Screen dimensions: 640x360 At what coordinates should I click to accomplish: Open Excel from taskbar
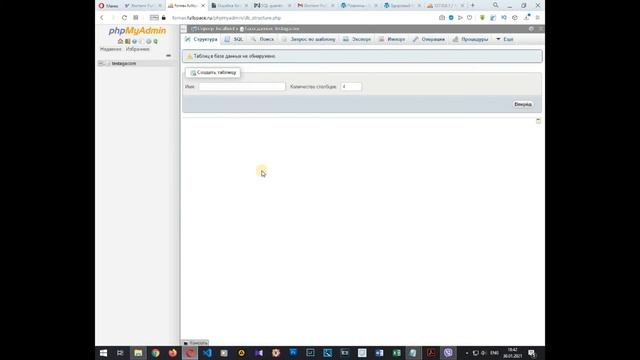[x=396, y=353]
